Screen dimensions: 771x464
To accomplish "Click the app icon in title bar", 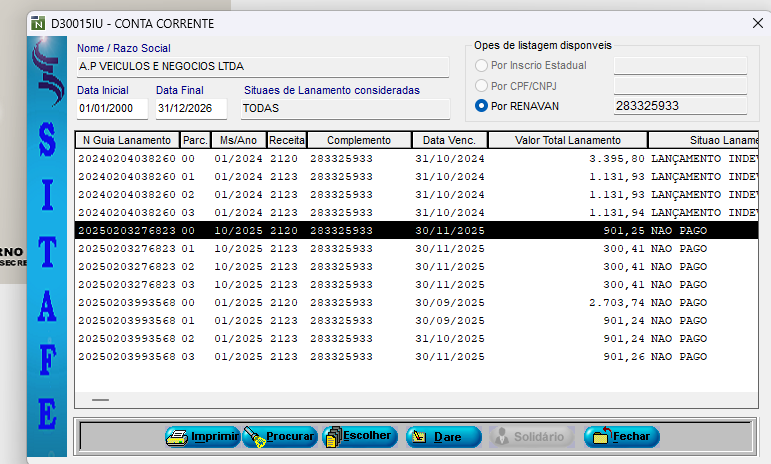I will coord(37,23).
